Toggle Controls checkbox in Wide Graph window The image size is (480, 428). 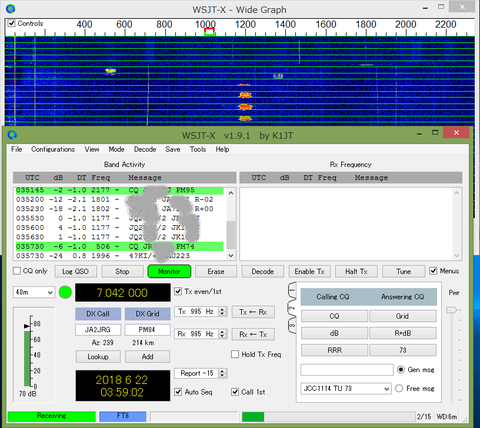12,23
